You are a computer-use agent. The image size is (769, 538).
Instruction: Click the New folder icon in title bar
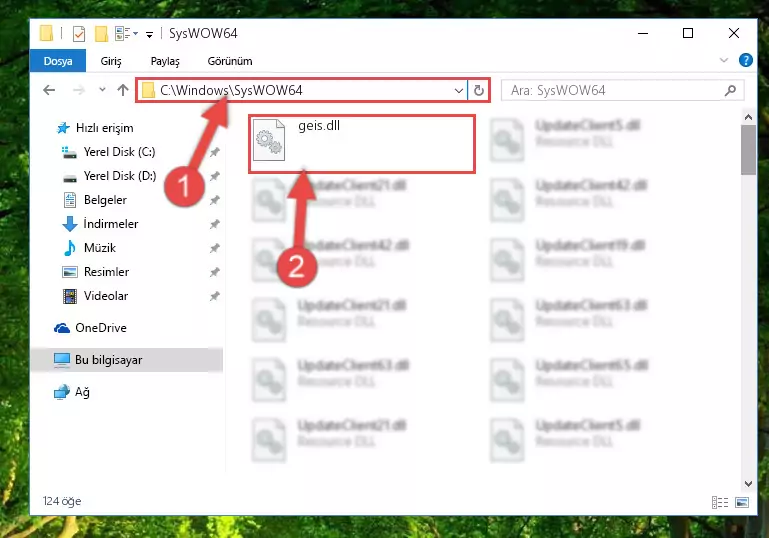tap(101, 33)
